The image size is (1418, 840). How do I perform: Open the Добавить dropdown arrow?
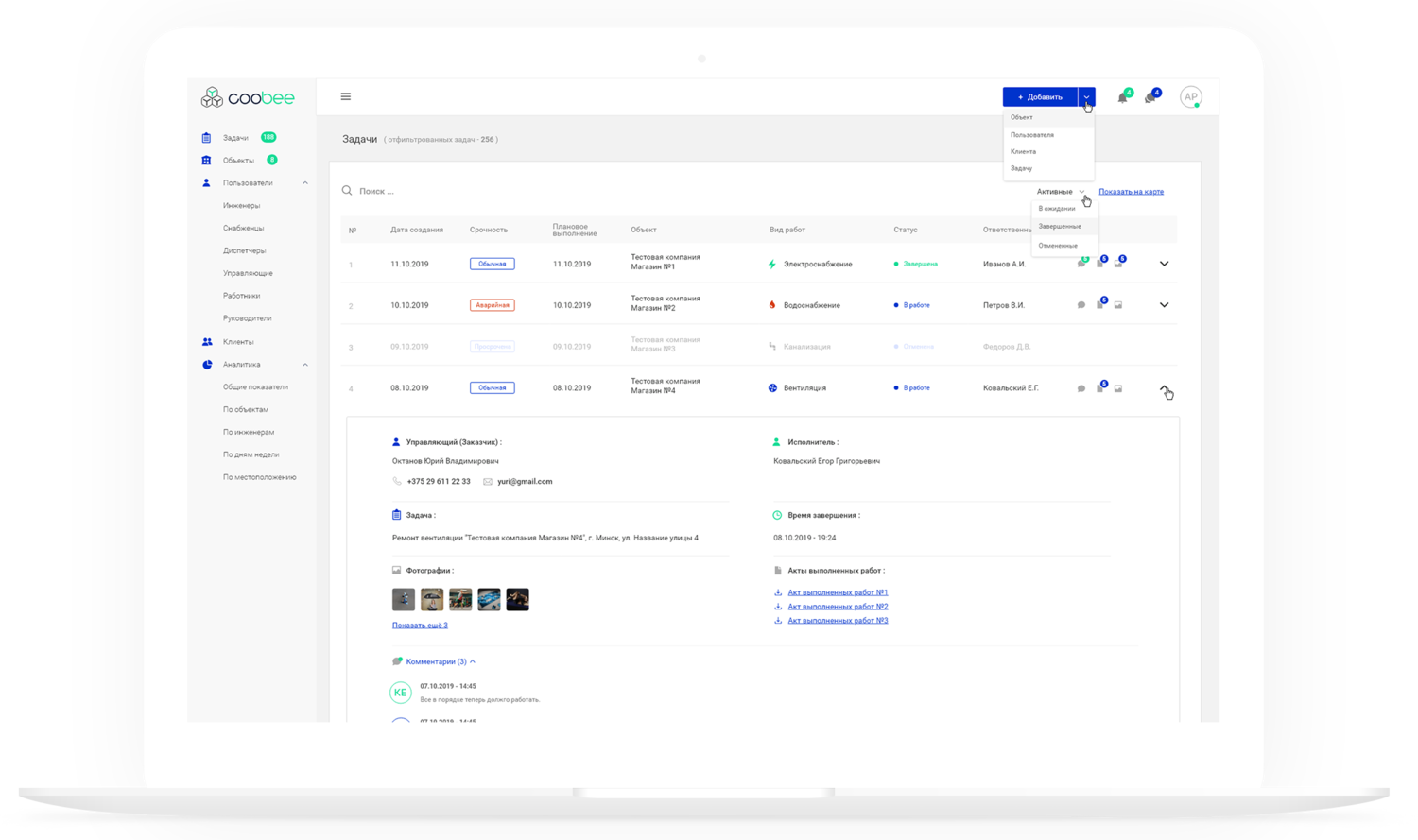tap(1086, 96)
